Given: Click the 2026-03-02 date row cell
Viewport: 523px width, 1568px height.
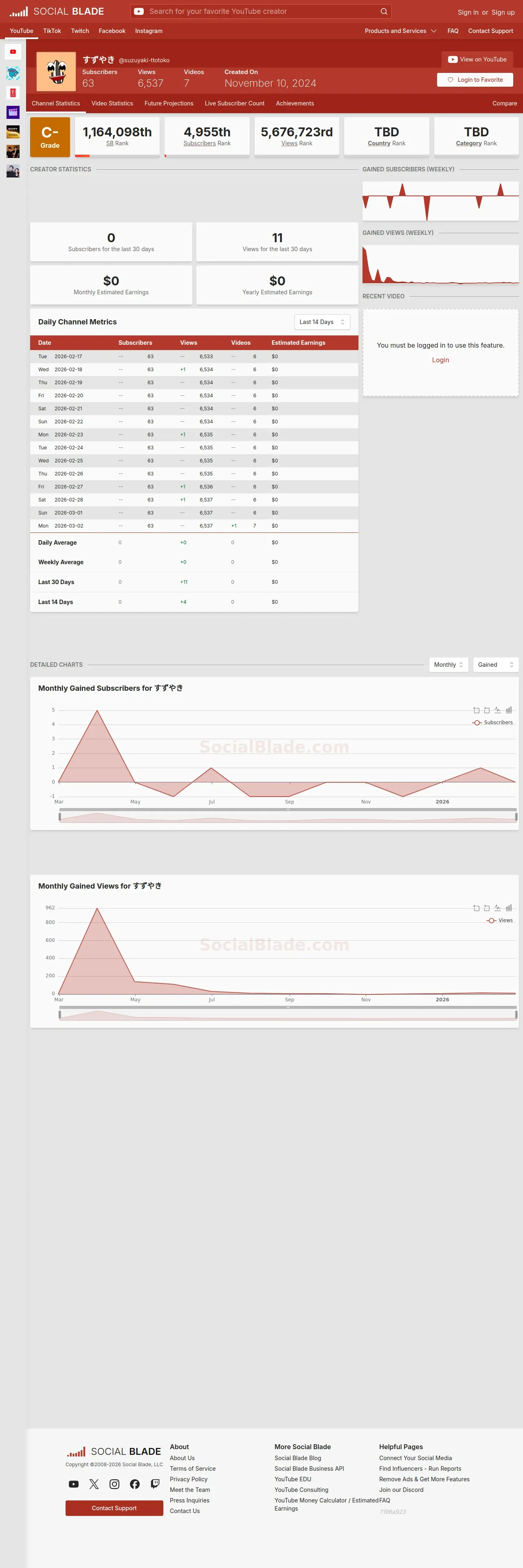Looking at the screenshot, I should point(69,526).
